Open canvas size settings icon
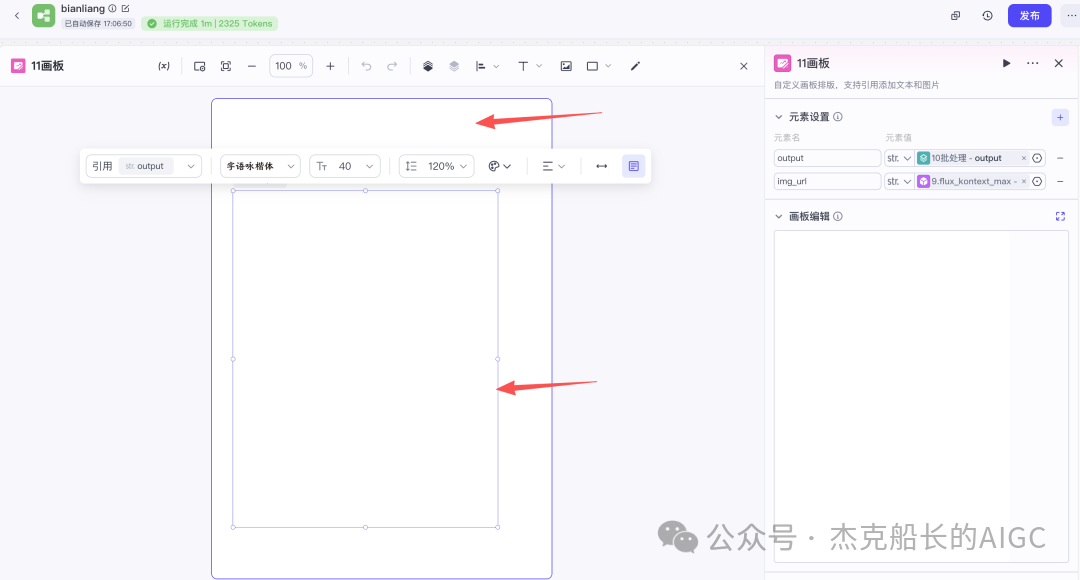Screen dimensions: 1080x580 [199, 66]
